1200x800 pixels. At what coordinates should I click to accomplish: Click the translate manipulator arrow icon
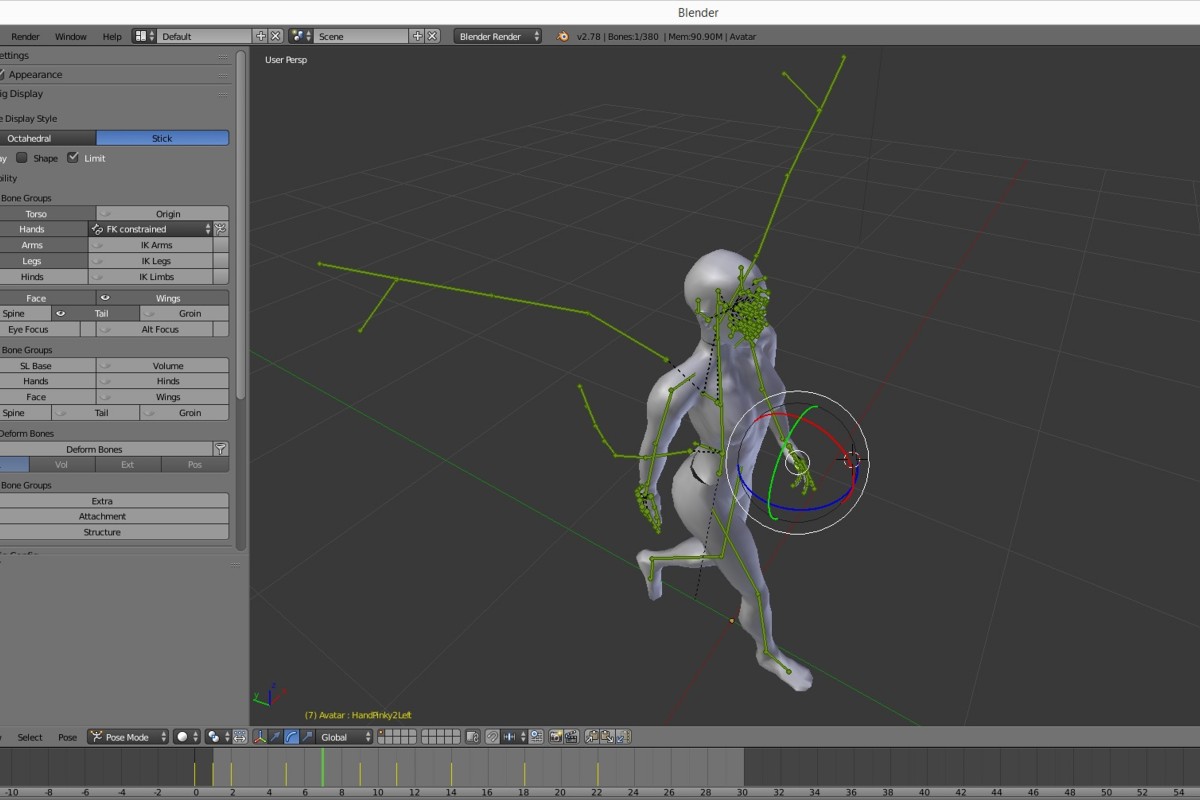275,737
